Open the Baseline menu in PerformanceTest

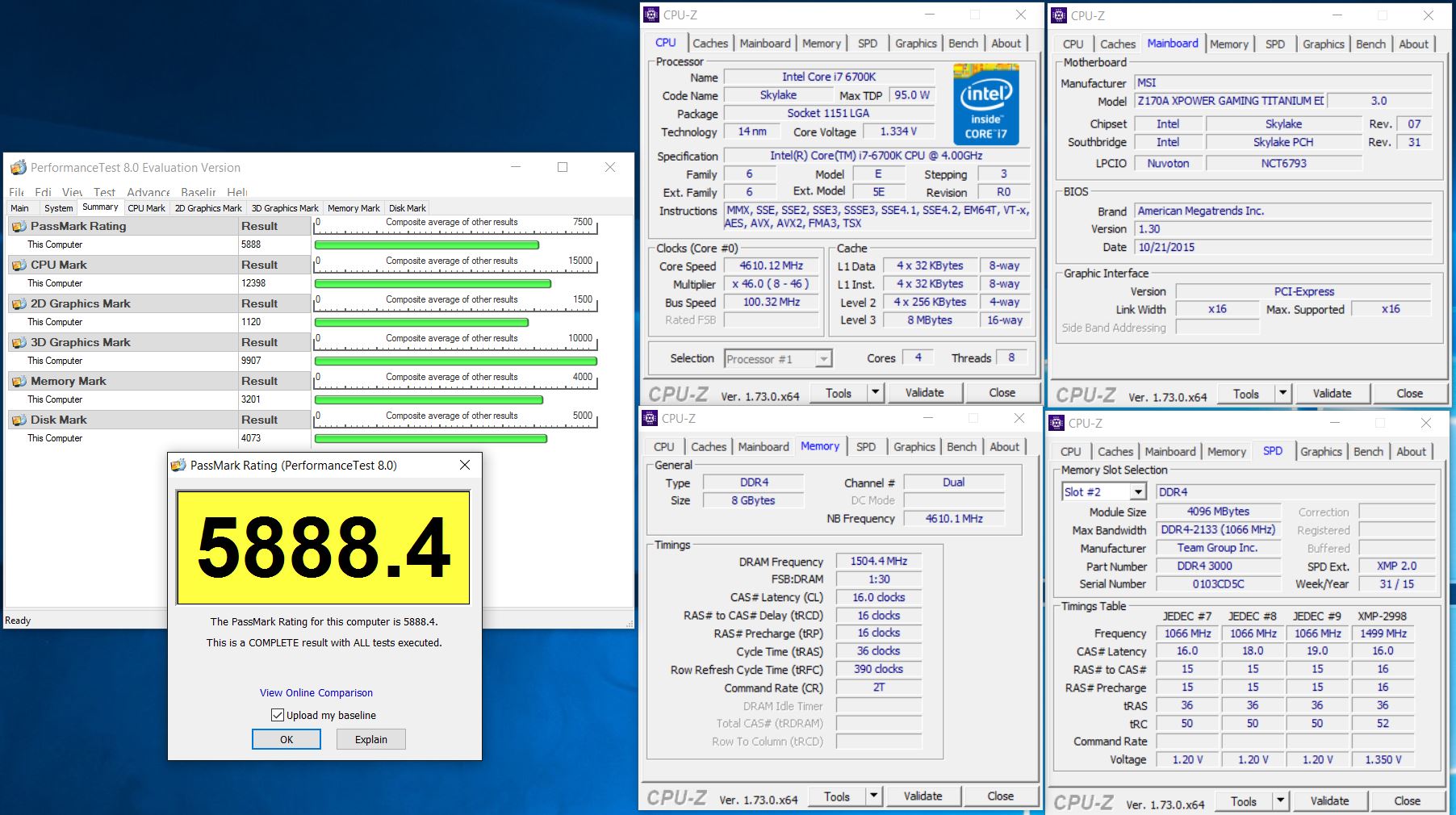199,192
